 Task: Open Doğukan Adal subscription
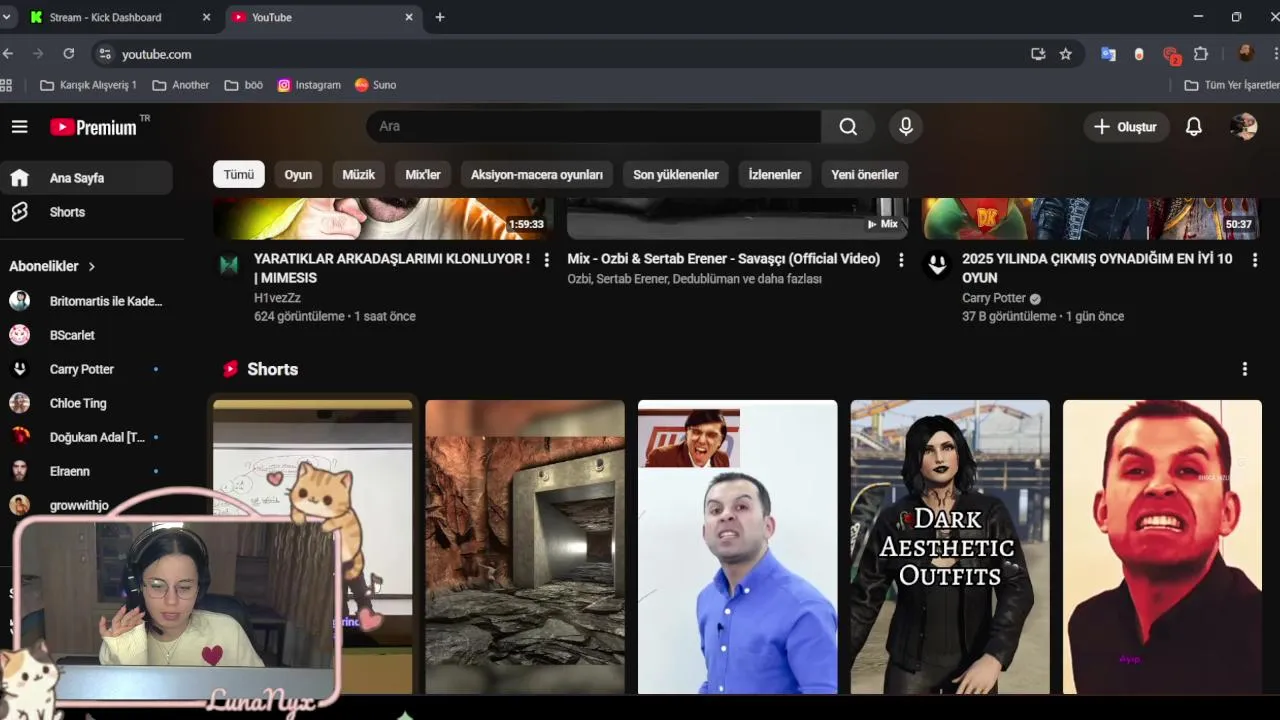87,437
